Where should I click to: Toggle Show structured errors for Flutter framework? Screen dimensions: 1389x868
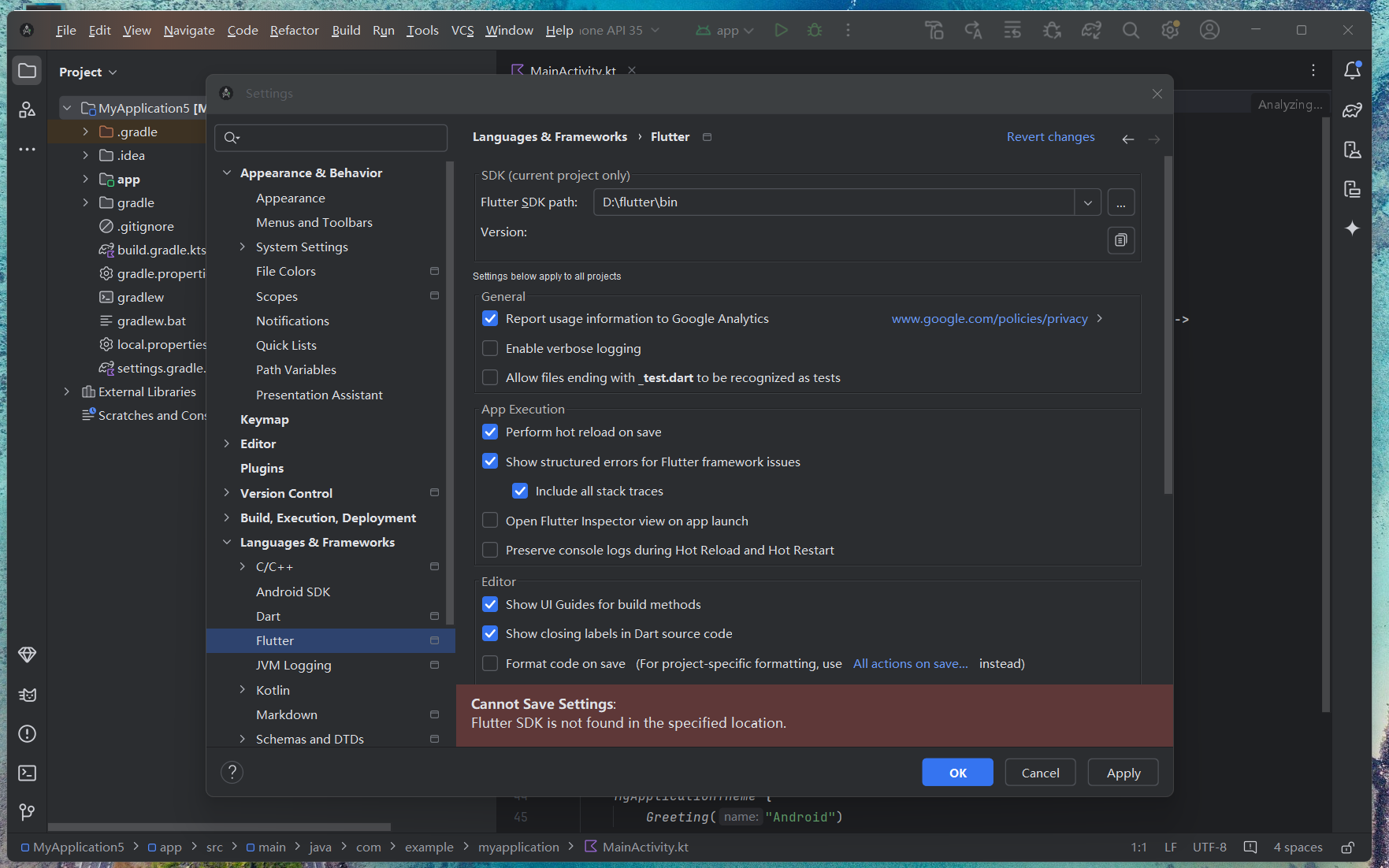tap(490, 462)
